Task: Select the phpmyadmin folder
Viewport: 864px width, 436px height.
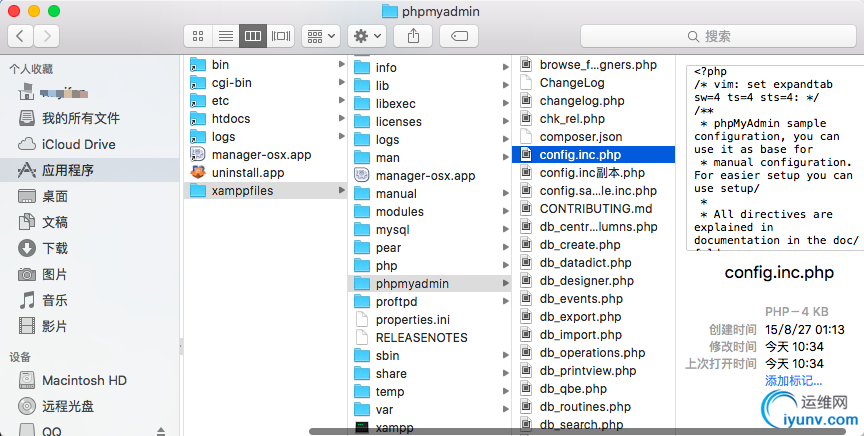Action: pos(430,284)
